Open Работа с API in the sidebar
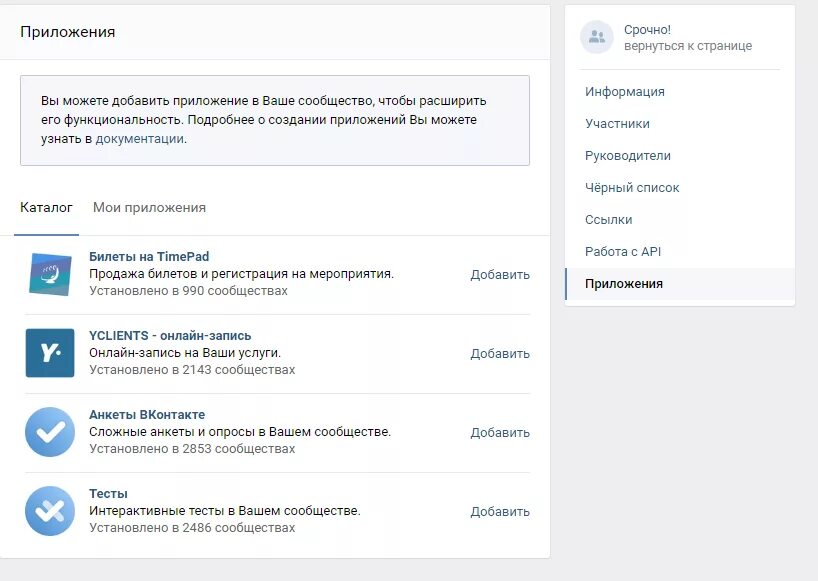 pos(623,251)
